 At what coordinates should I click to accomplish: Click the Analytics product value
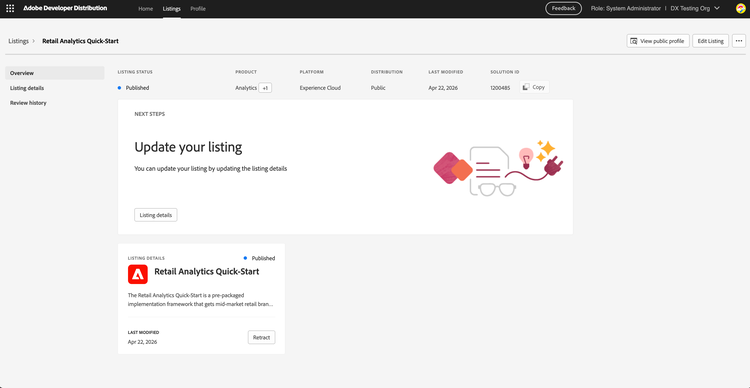point(246,88)
